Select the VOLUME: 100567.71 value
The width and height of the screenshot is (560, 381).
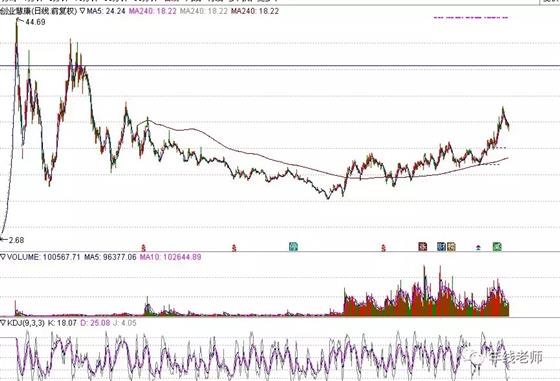point(44,257)
